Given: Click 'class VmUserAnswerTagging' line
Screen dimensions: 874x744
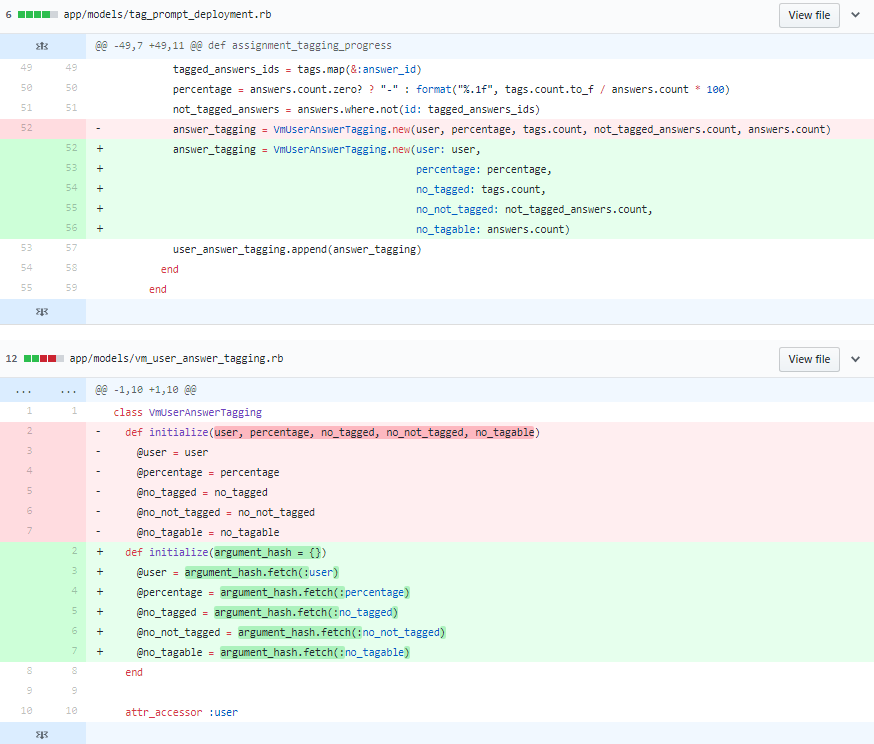Looking at the screenshot, I should pos(480,412).
